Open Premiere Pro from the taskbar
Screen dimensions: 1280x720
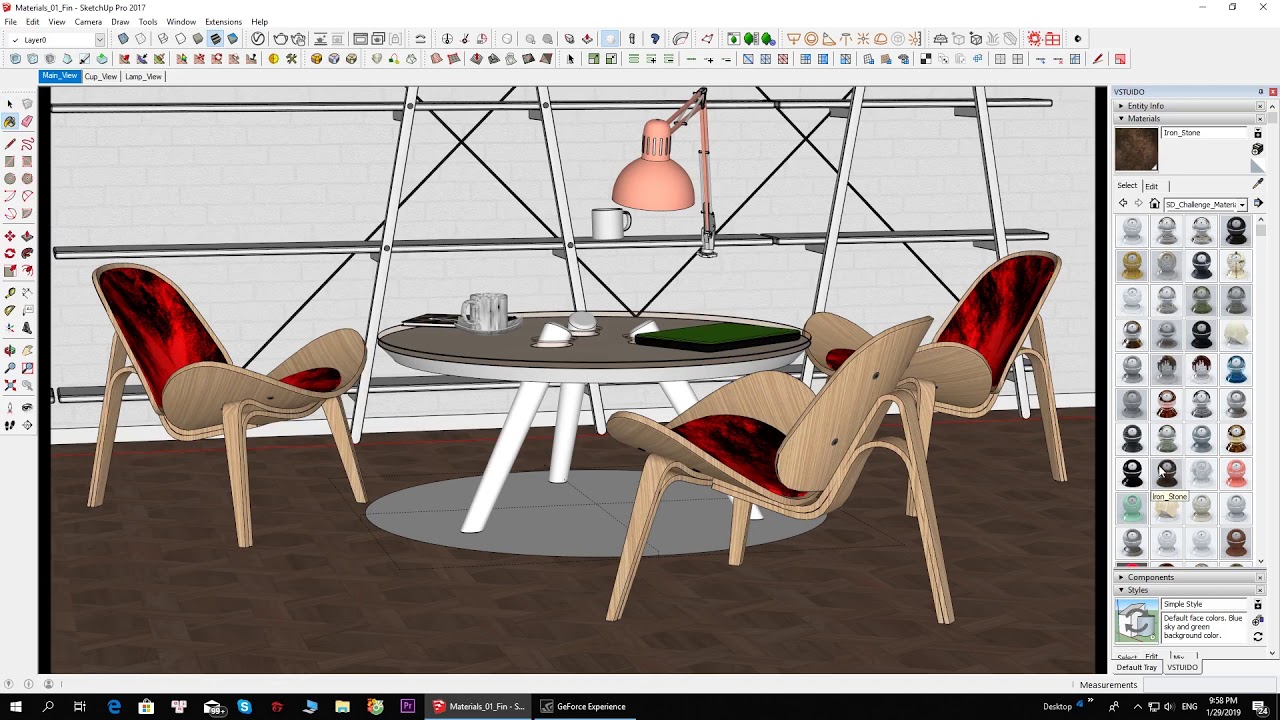pos(407,706)
